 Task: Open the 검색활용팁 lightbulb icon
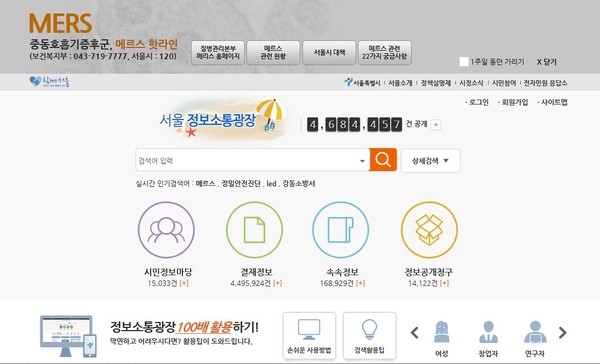[x=370, y=336]
